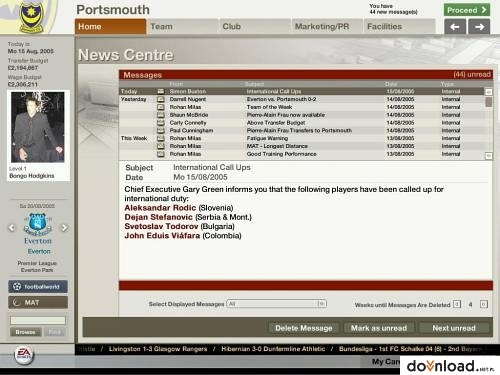Click the EA Sports logo
500x375 pixels.
pos(24,355)
